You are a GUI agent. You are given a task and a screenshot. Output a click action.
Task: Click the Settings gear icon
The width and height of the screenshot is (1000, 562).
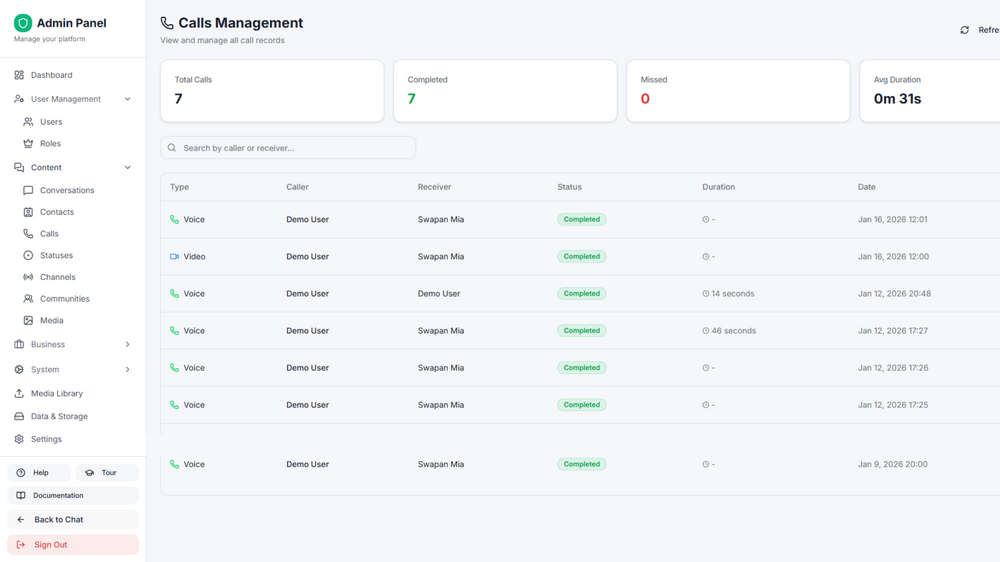pos(19,439)
